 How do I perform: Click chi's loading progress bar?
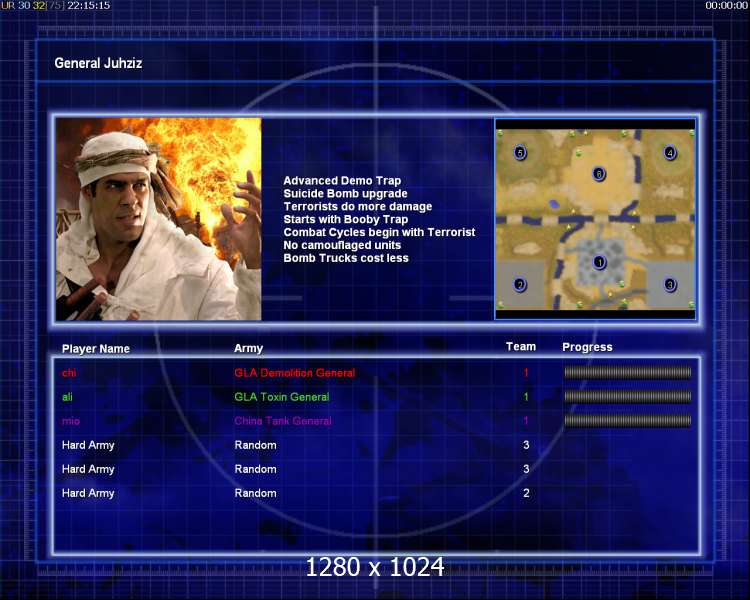[628, 372]
